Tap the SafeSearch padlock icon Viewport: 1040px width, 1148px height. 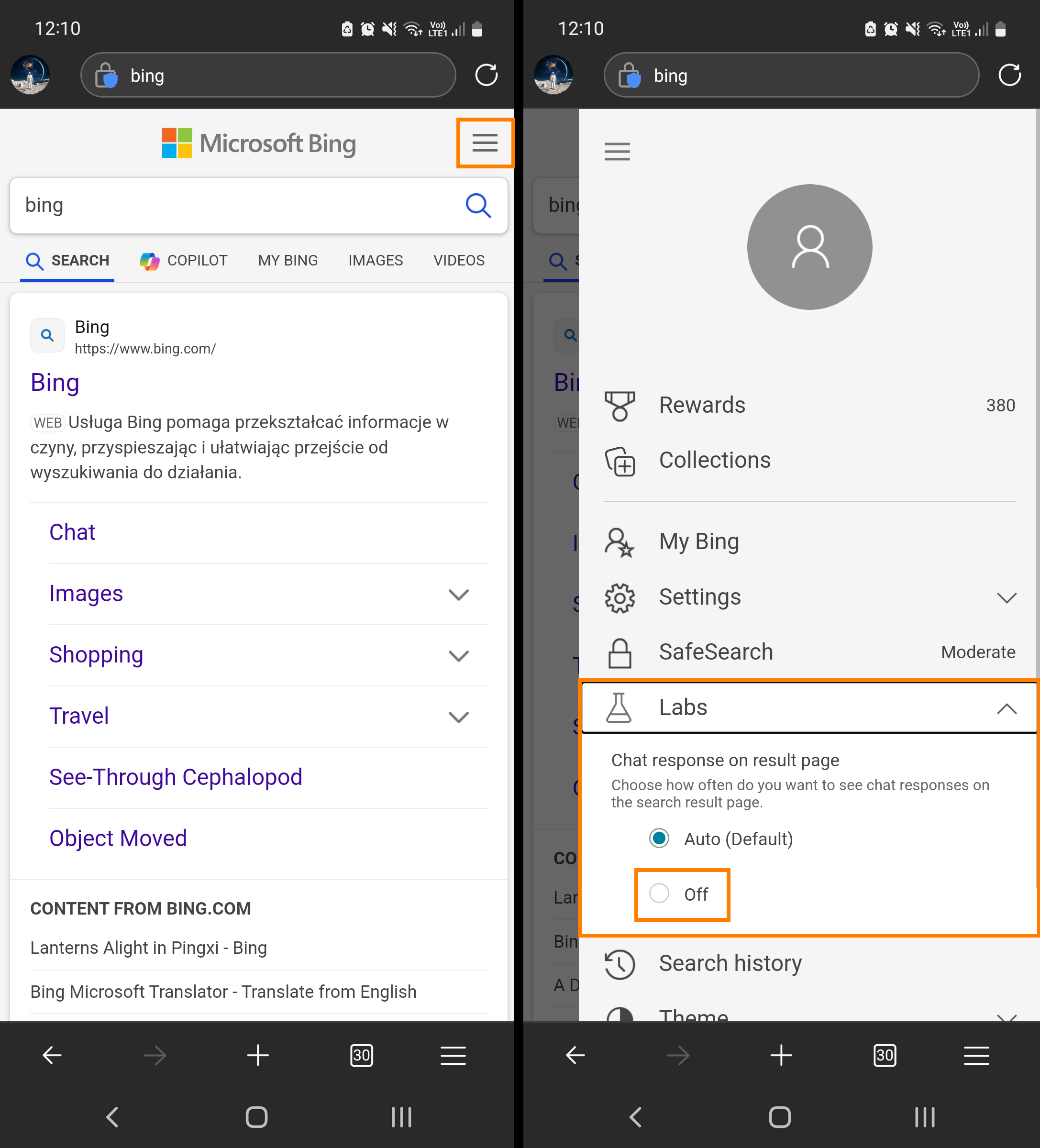click(x=620, y=652)
